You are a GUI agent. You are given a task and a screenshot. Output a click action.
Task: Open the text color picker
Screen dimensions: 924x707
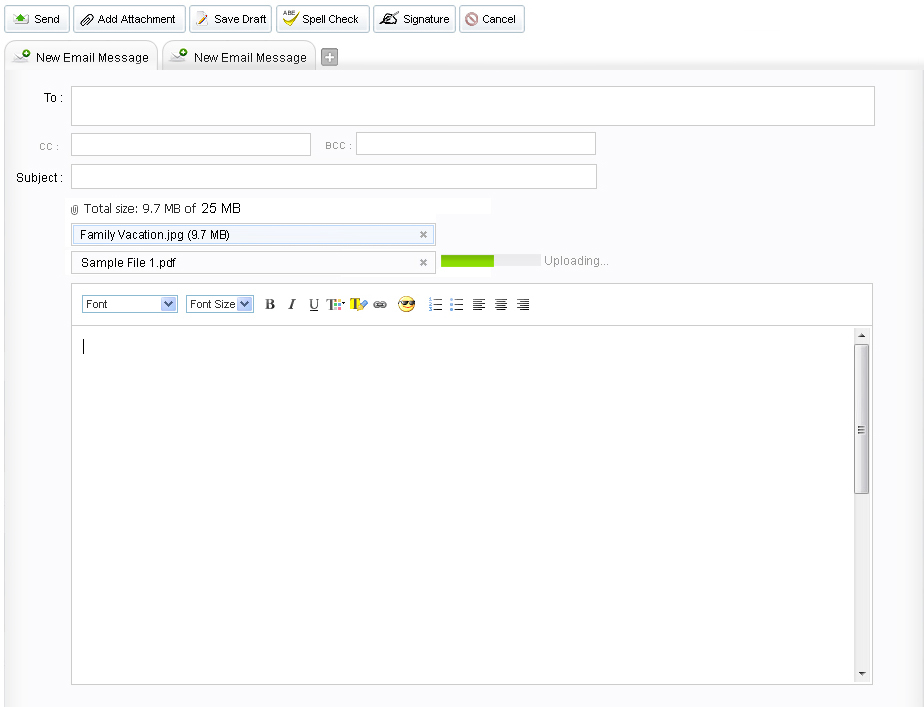point(335,305)
